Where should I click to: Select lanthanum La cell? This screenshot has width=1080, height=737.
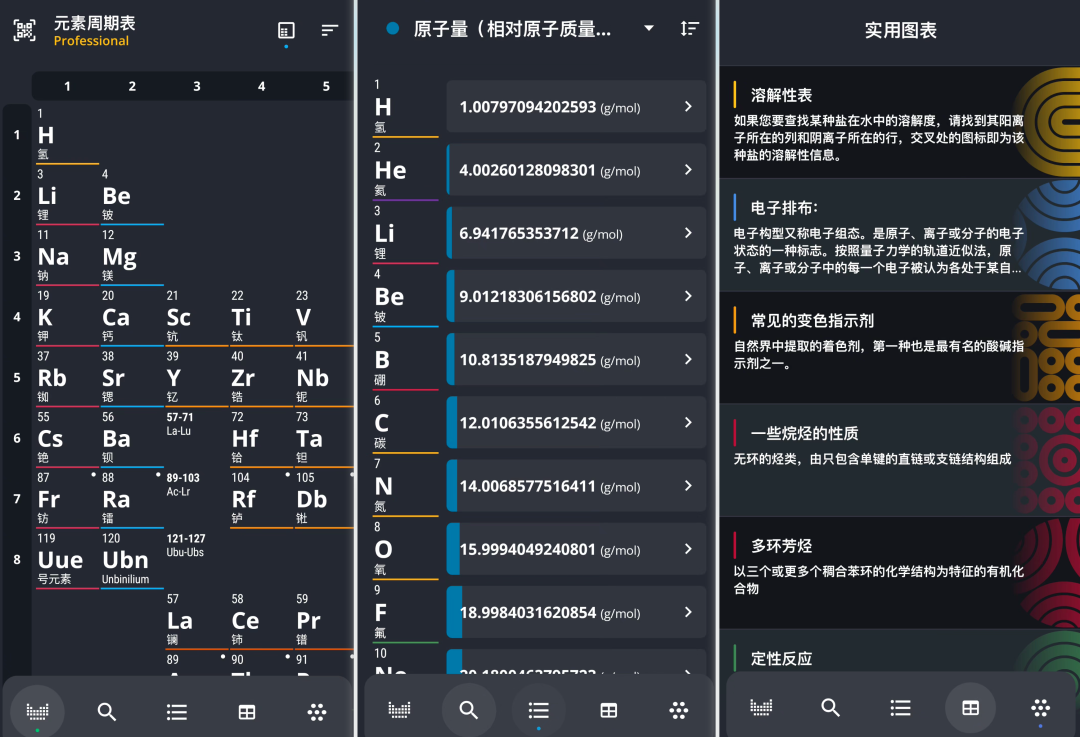pos(196,620)
